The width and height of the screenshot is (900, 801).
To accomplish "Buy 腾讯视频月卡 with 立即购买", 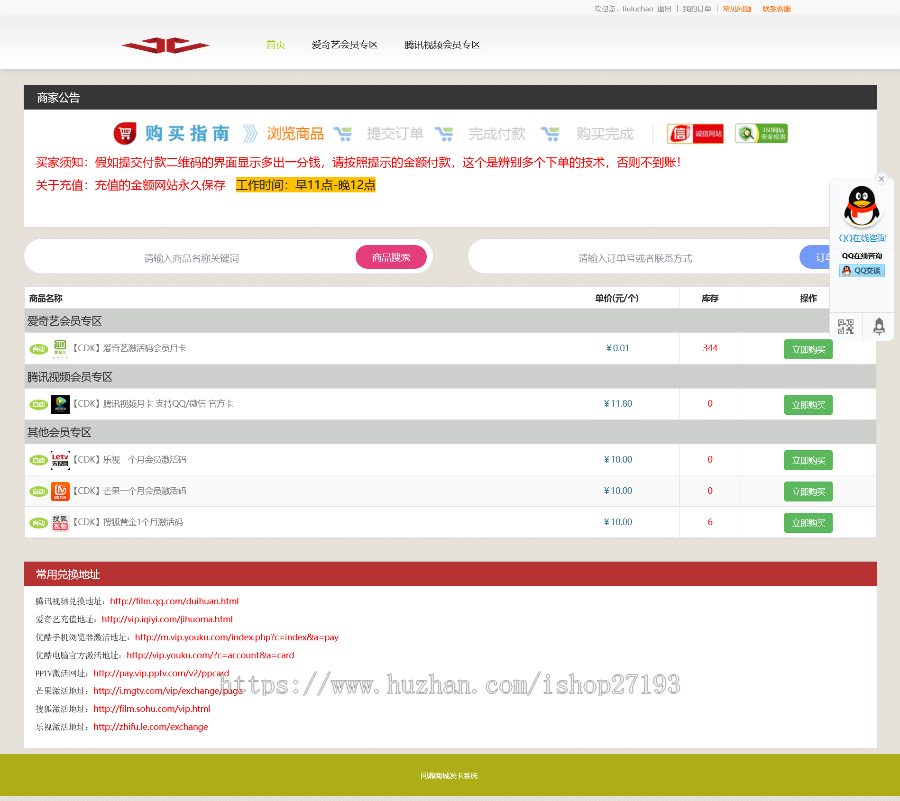I will (x=808, y=405).
